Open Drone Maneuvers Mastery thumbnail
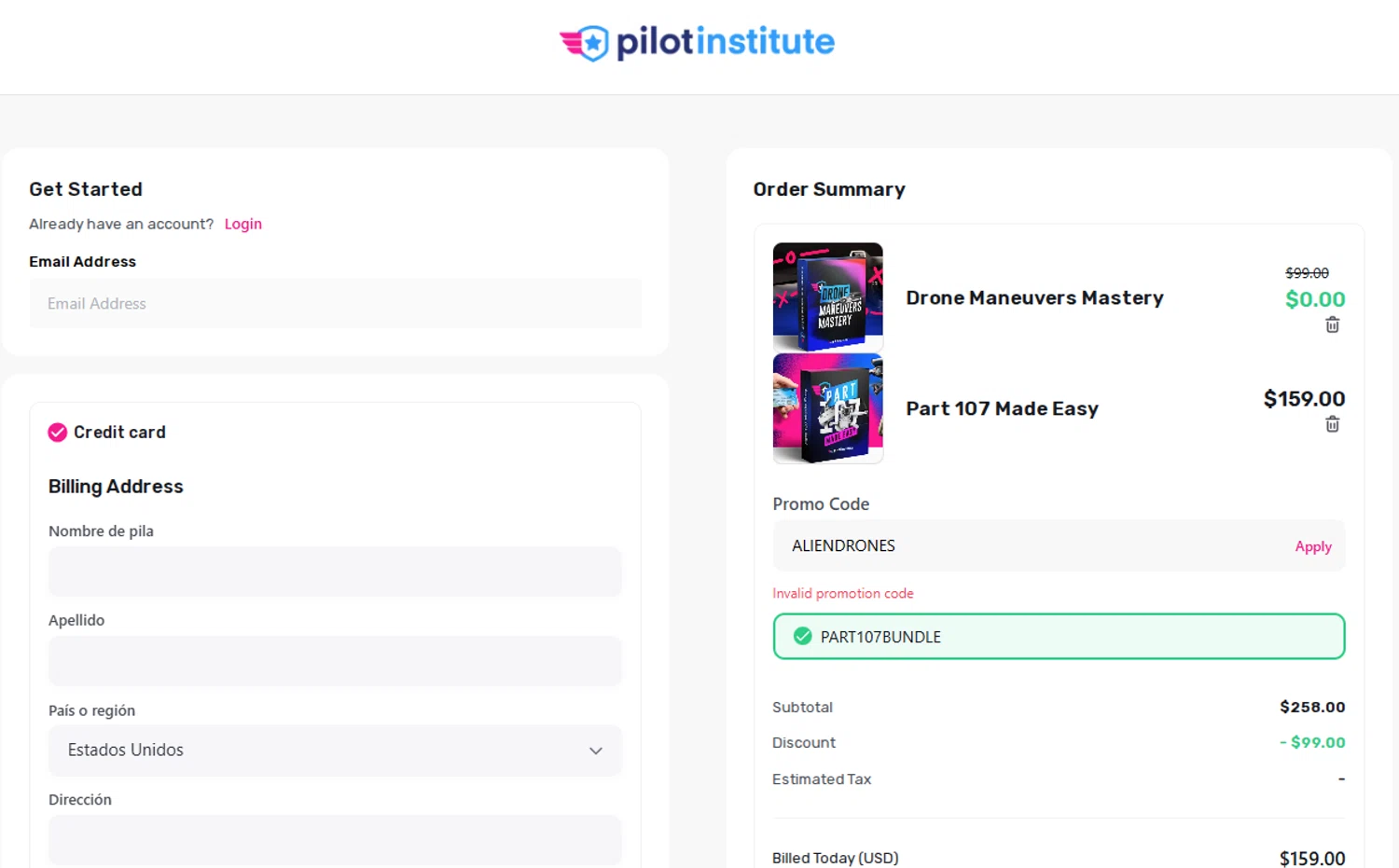The width and height of the screenshot is (1399, 868). coord(828,296)
